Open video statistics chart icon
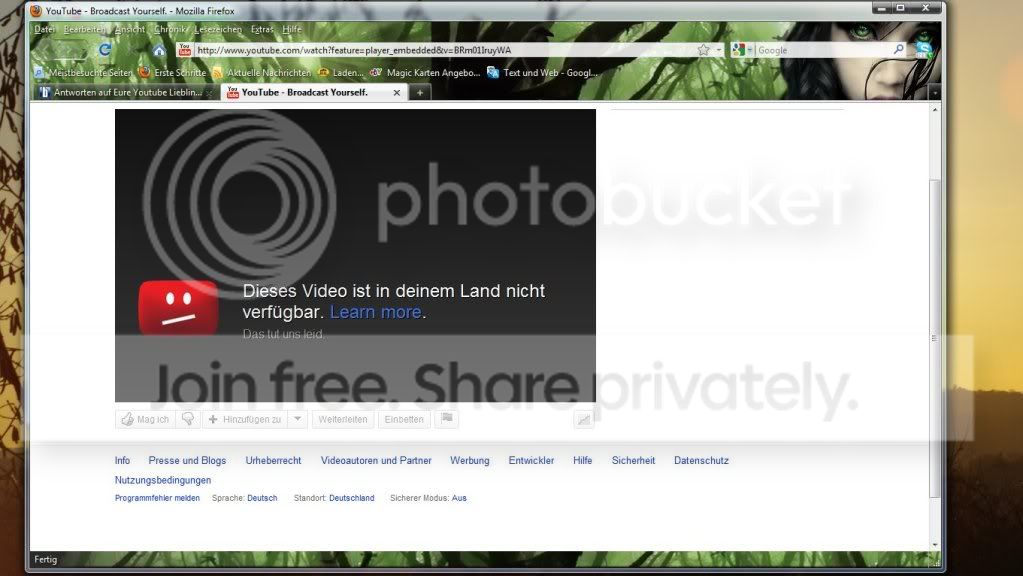The height and width of the screenshot is (576, 1023). [x=584, y=419]
